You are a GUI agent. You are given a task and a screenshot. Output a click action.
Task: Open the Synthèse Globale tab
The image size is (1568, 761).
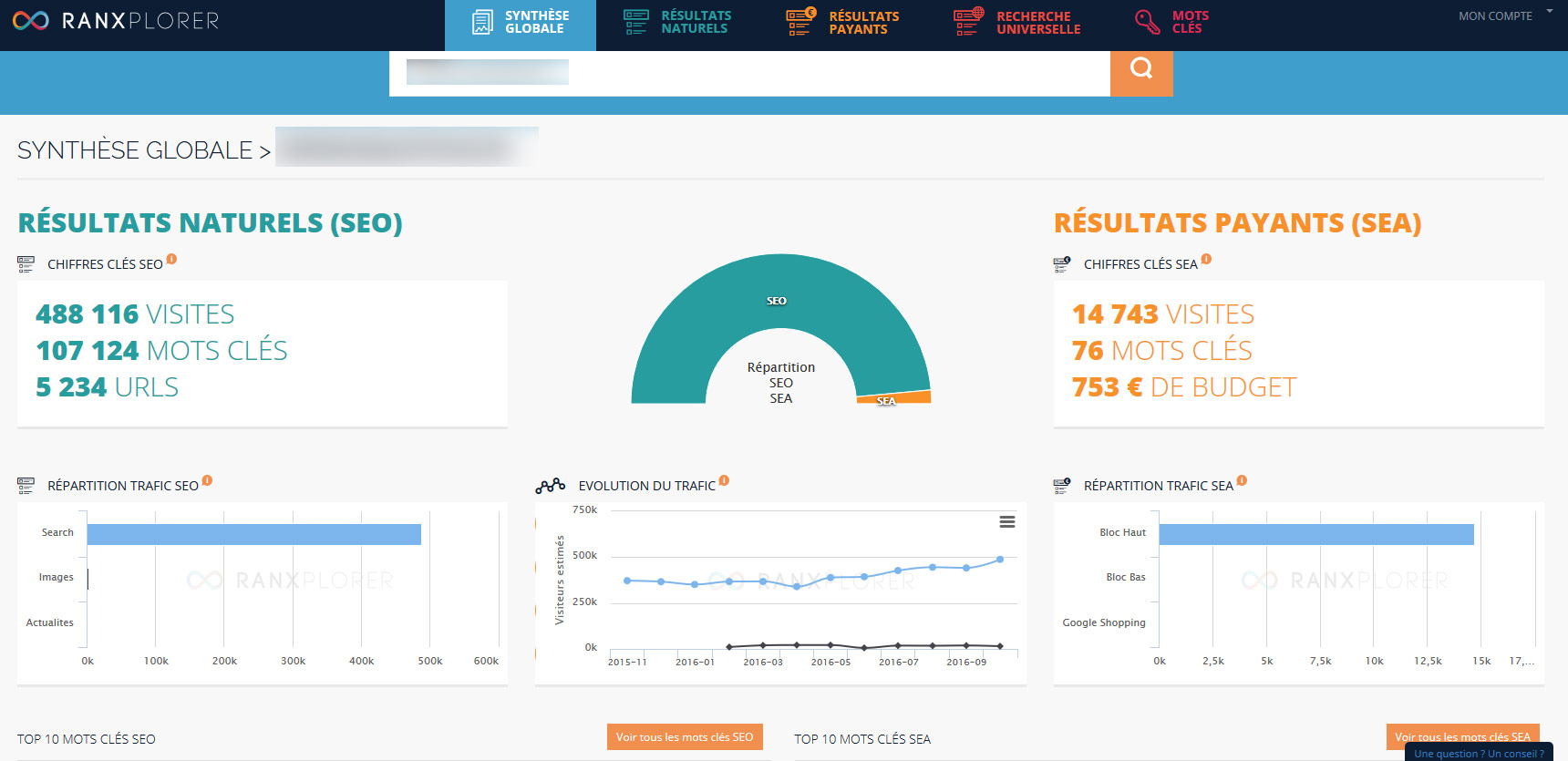point(521,25)
